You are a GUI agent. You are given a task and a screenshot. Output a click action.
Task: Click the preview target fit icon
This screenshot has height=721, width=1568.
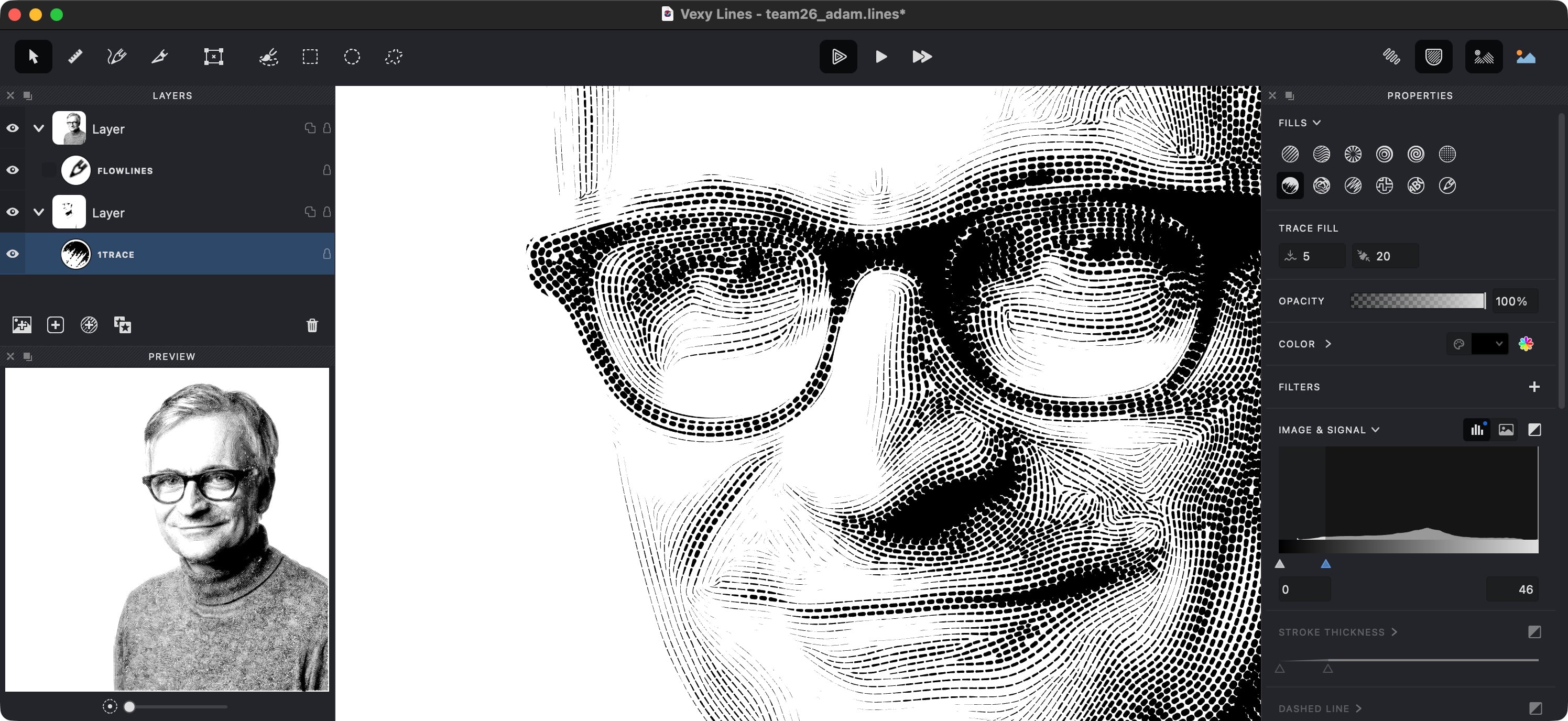(x=110, y=706)
